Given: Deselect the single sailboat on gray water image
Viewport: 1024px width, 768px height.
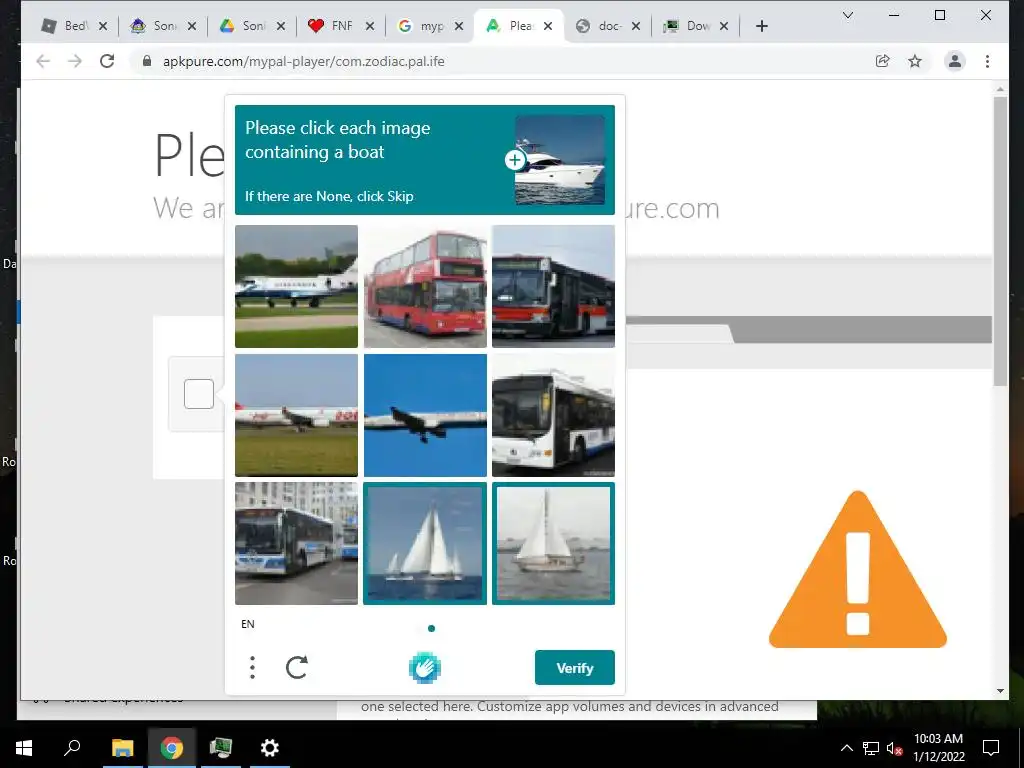Looking at the screenshot, I should [553, 543].
